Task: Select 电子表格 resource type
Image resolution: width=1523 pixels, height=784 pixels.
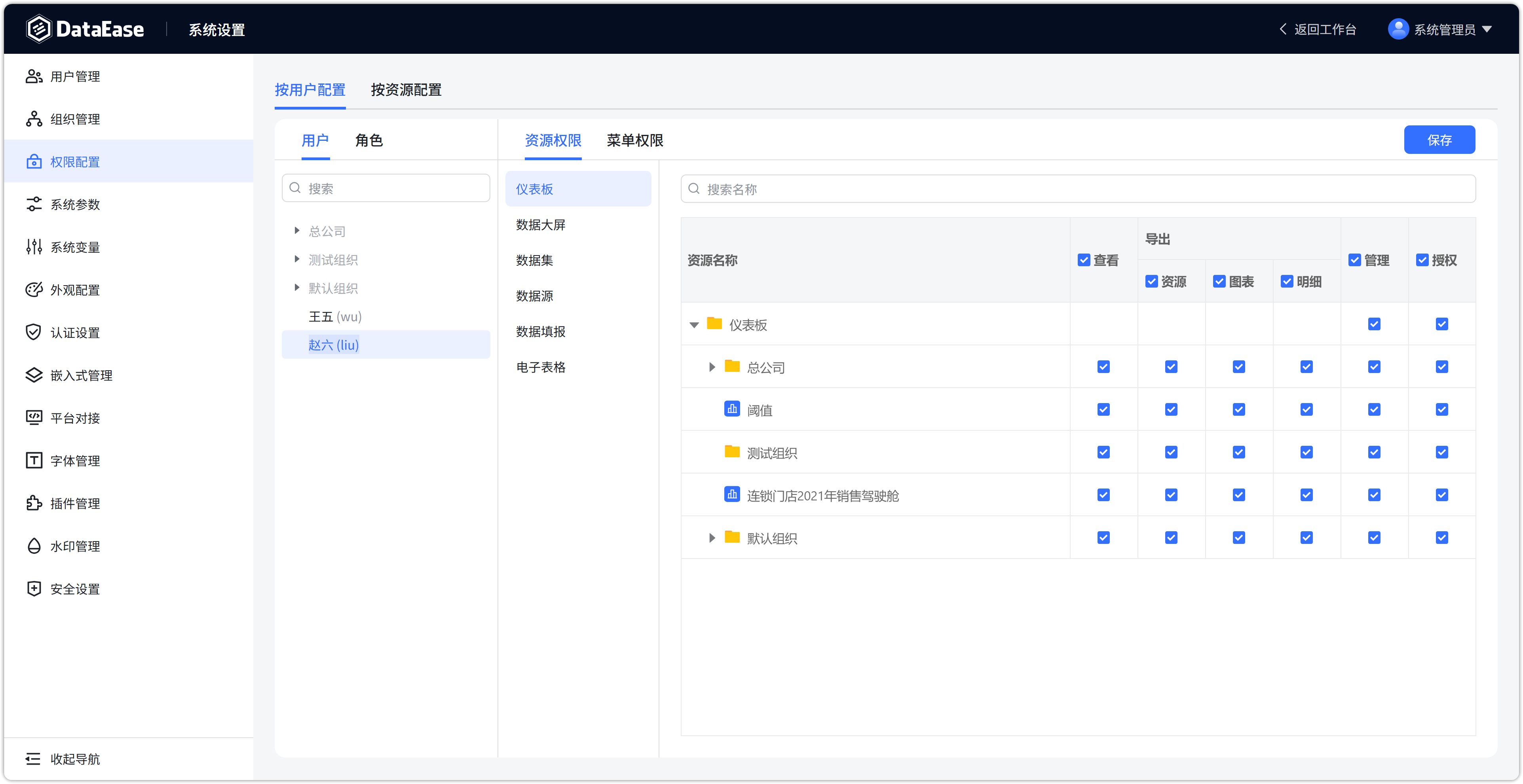Action: tap(577, 367)
